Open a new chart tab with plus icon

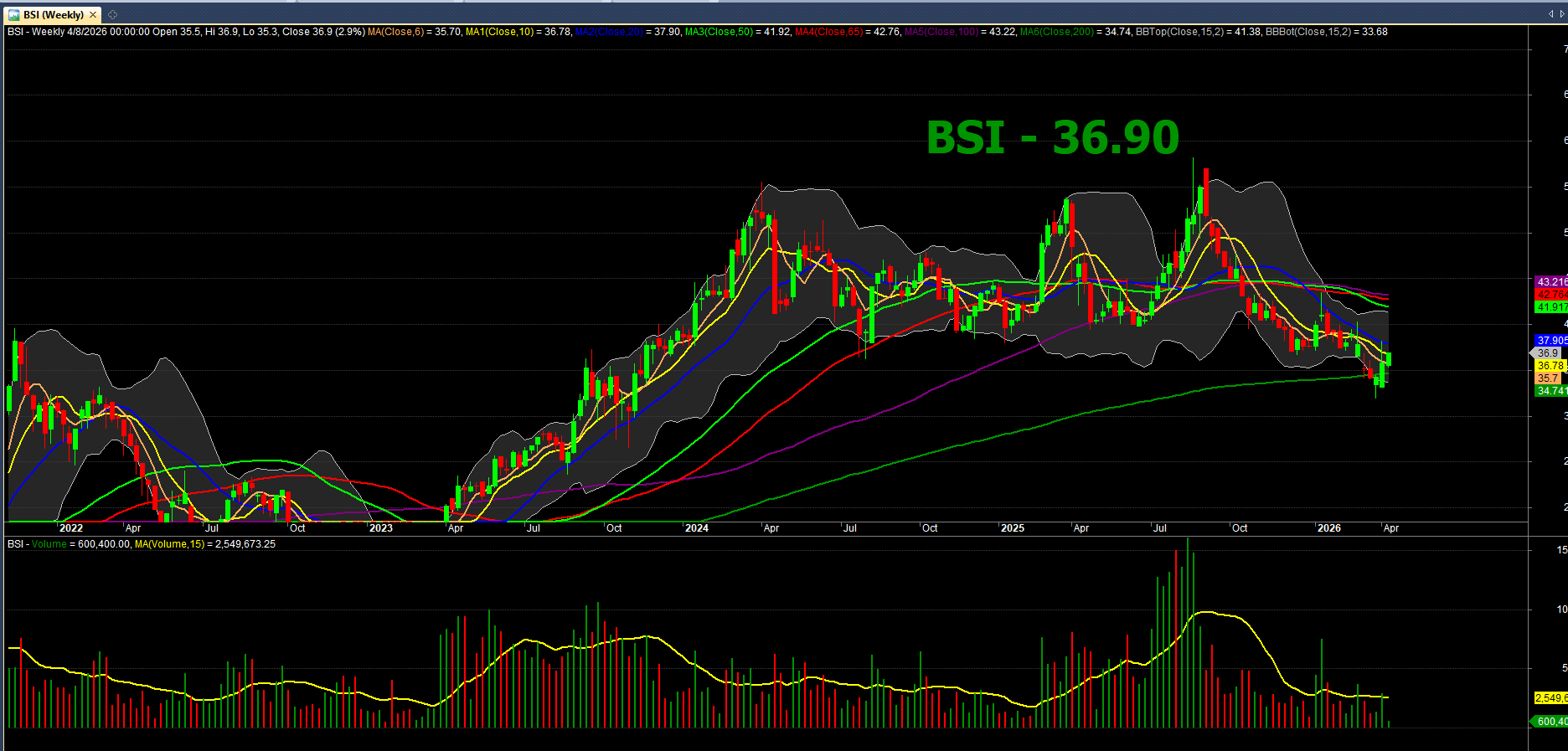113,15
